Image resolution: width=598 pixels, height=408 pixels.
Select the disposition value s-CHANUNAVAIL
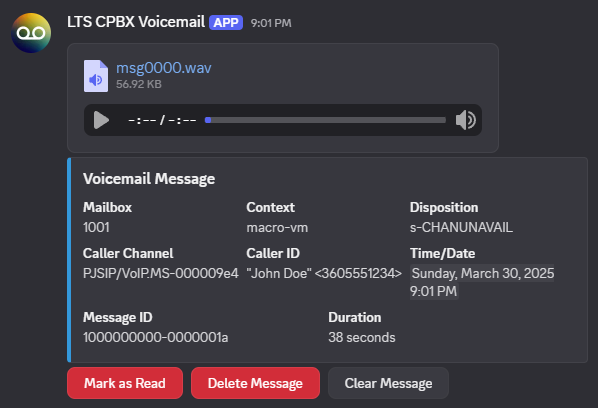coord(461,228)
